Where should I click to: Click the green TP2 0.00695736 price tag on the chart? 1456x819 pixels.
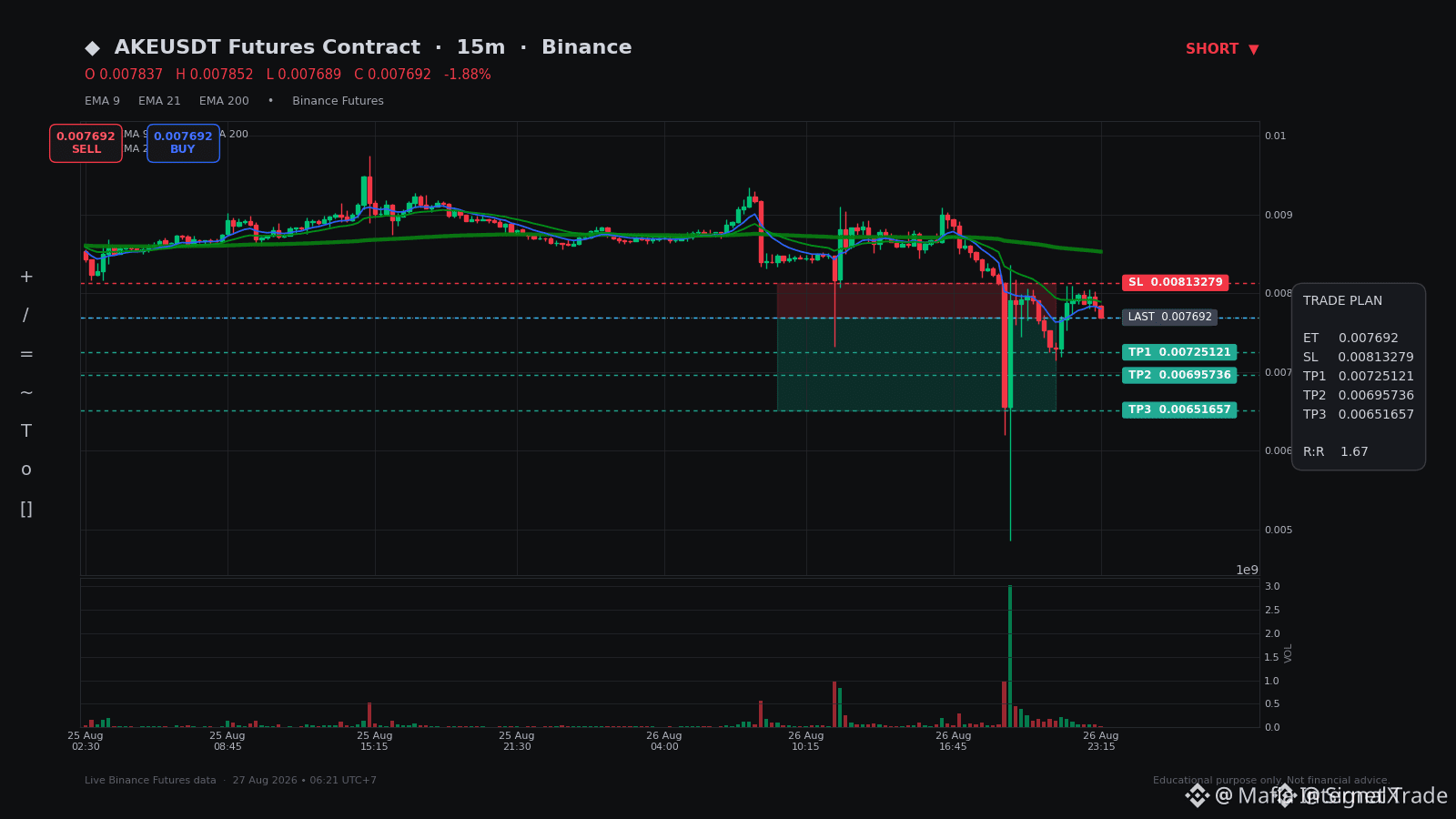[1179, 375]
